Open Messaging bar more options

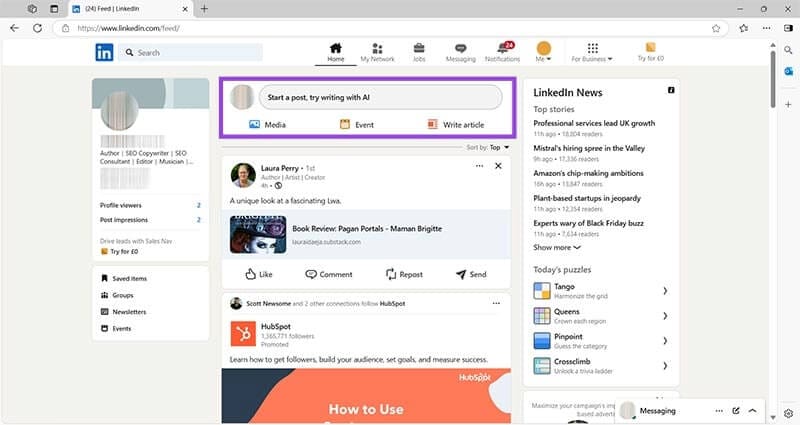pyautogui.click(x=719, y=411)
